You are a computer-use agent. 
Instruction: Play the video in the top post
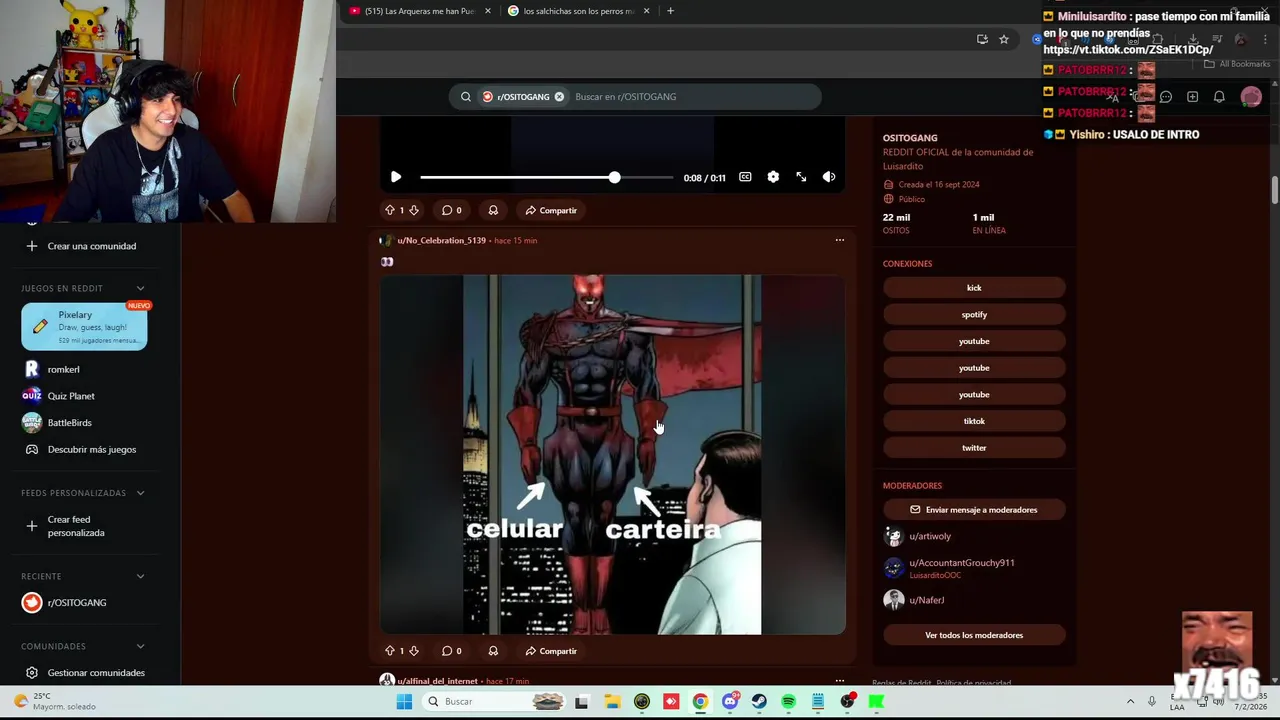(x=396, y=177)
